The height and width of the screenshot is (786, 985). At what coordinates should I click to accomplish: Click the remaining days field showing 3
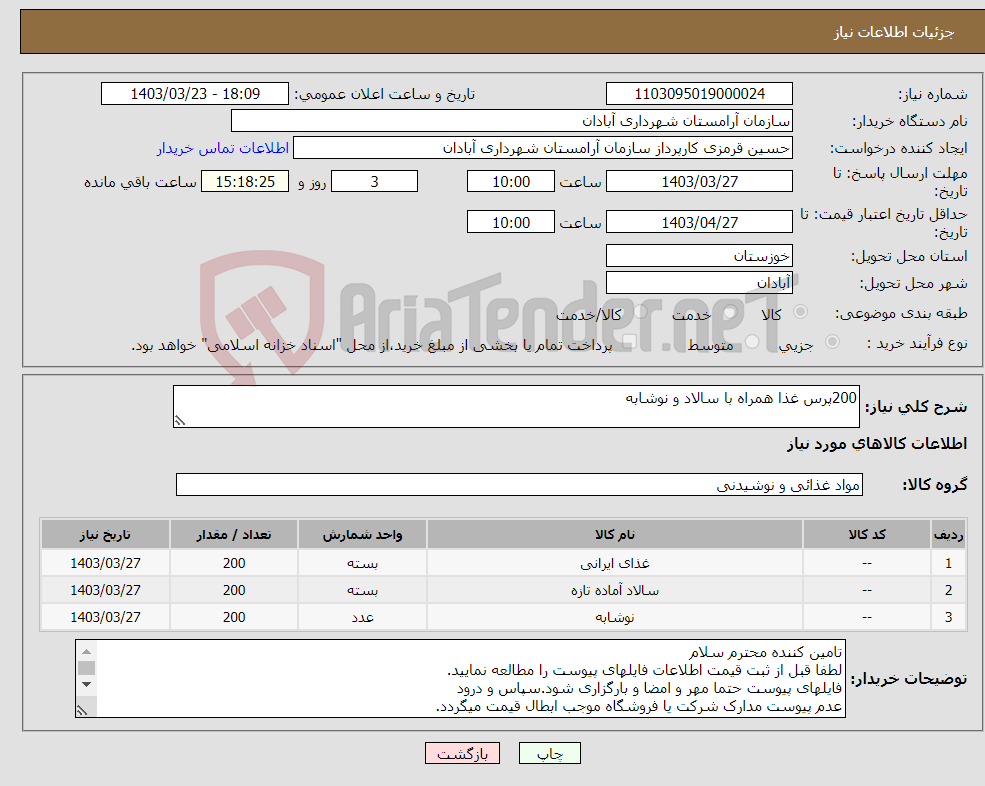(x=374, y=182)
